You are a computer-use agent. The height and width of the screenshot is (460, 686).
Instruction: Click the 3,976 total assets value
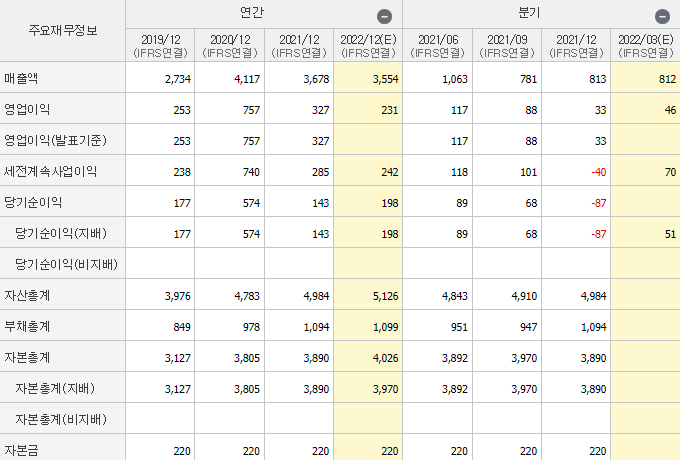(x=178, y=296)
